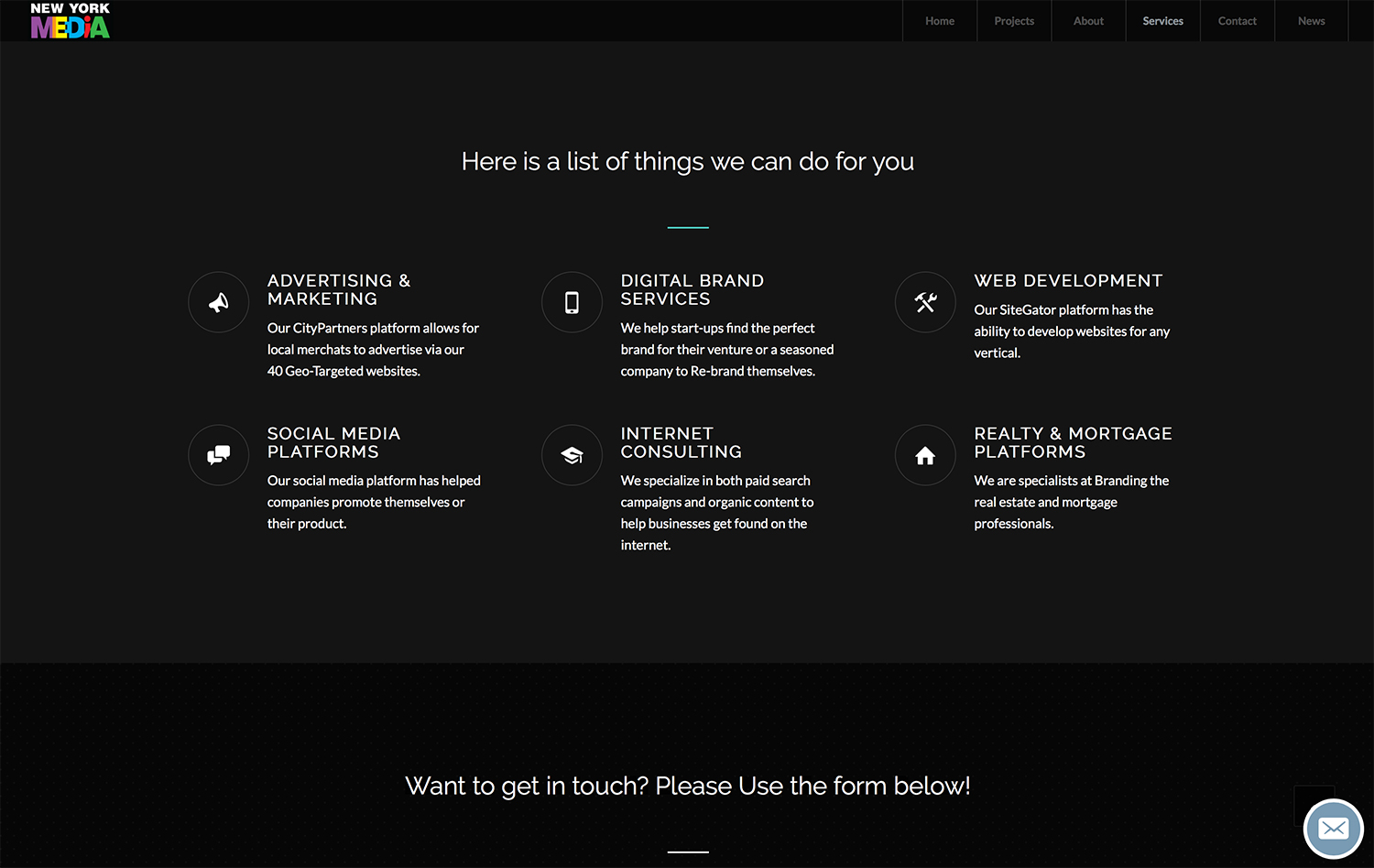Click 'We specialize in both paid search' text
Image resolution: width=1374 pixels, height=868 pixels.
pyautogui.click(x=717, y=513)
